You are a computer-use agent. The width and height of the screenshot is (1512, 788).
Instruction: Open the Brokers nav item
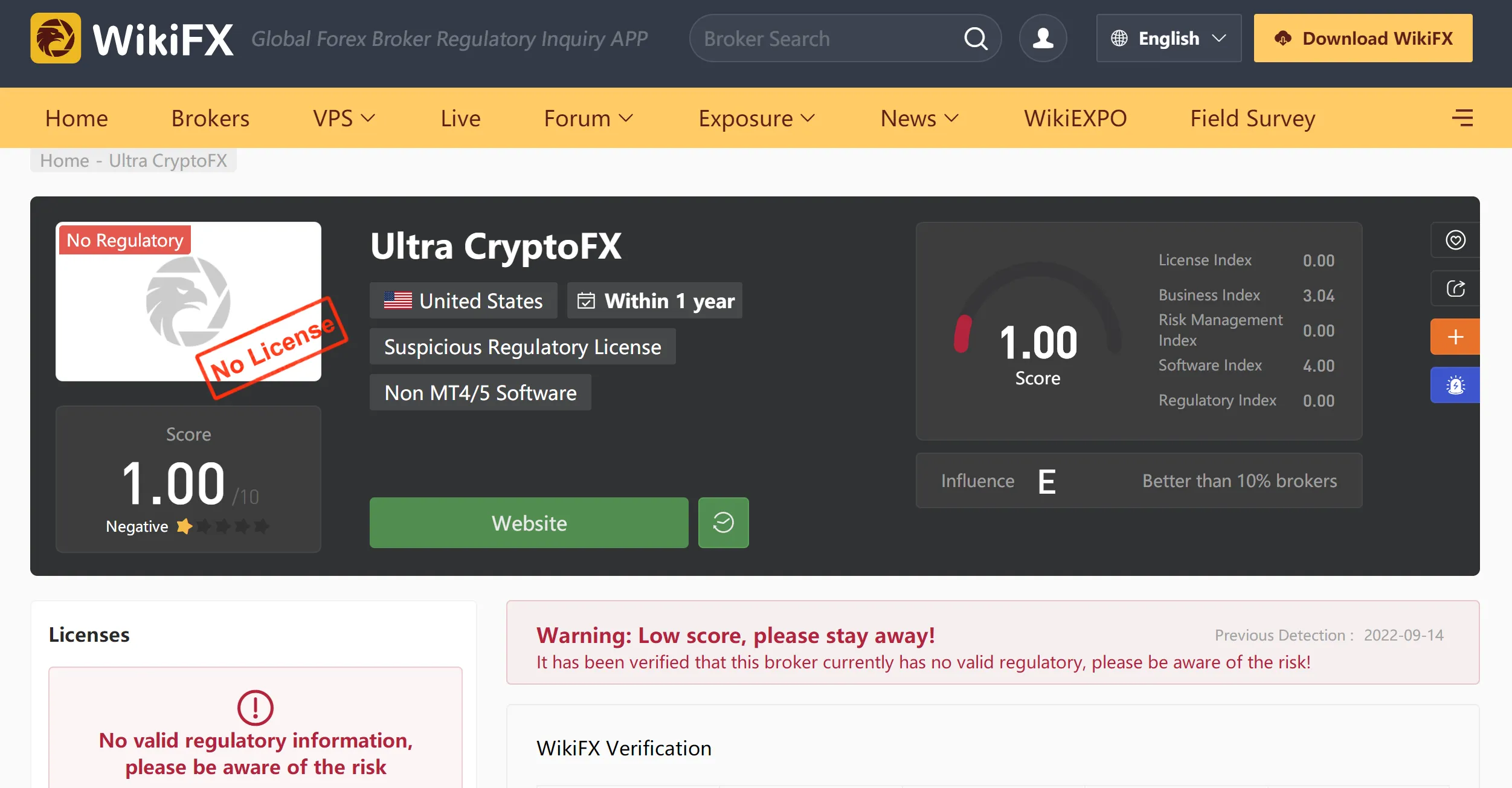pos(210,118)
